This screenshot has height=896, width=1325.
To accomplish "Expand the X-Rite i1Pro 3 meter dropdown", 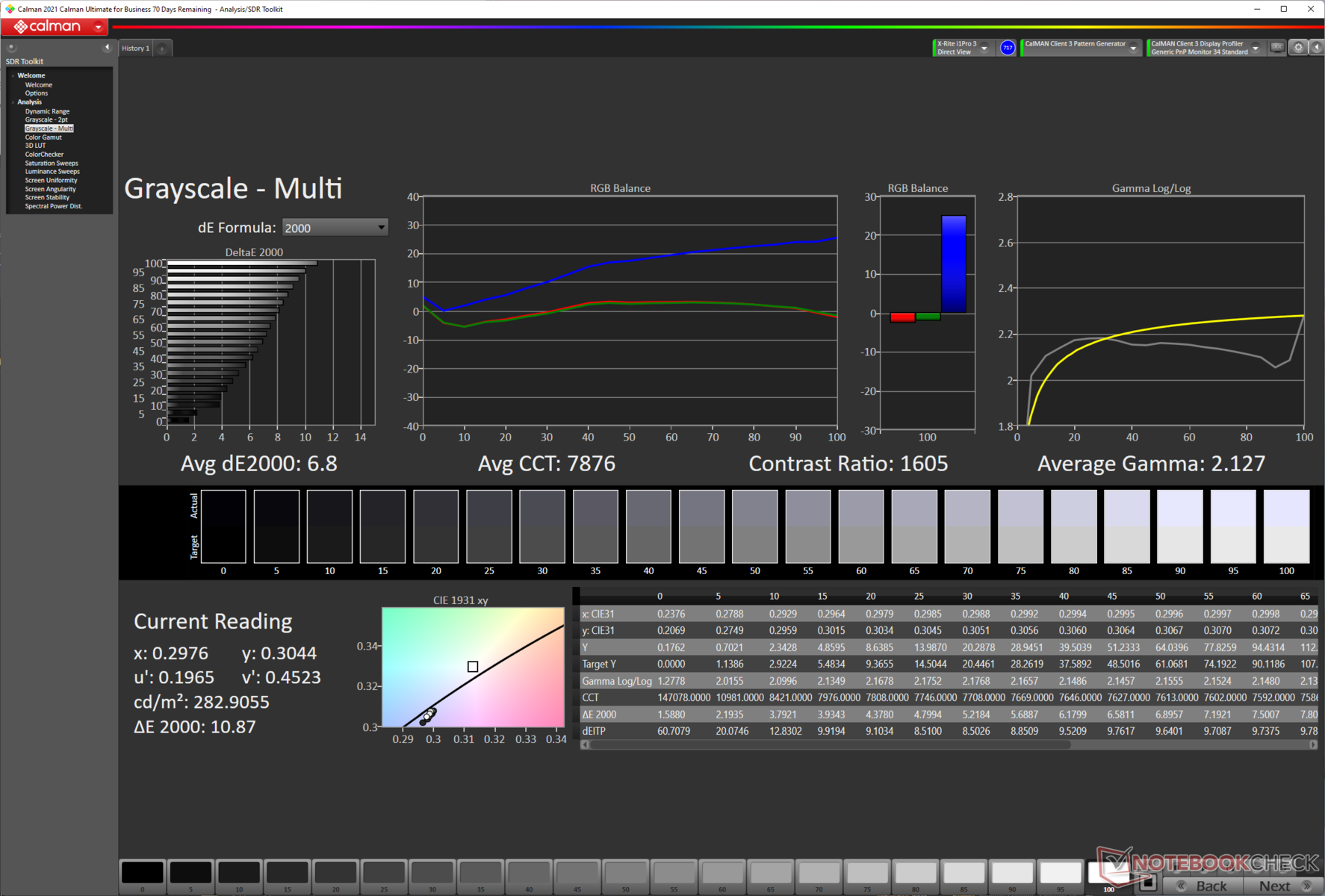I will 984,48.
